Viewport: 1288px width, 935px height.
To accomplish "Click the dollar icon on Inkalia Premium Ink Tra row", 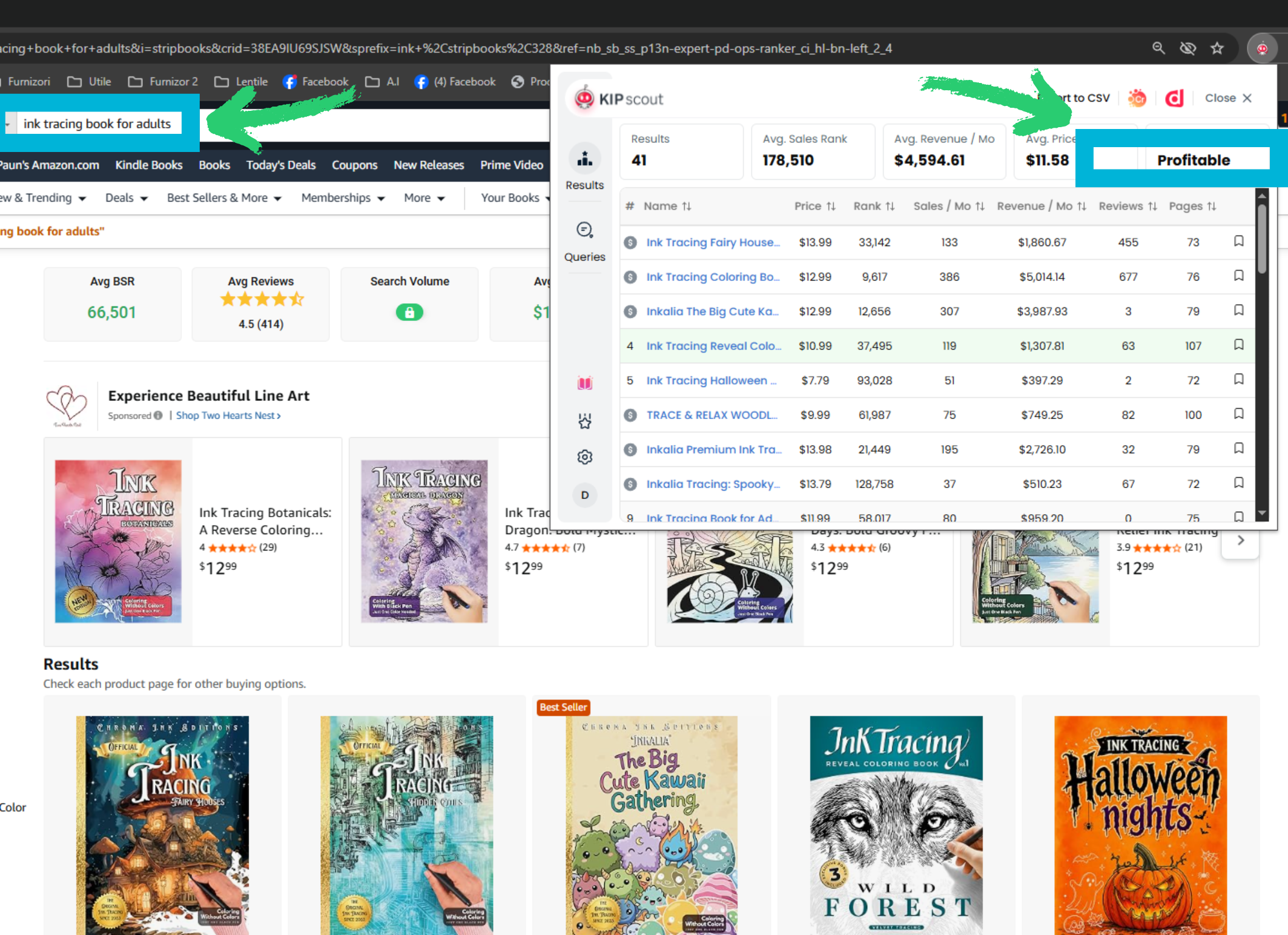I will [x=630, y=449].
